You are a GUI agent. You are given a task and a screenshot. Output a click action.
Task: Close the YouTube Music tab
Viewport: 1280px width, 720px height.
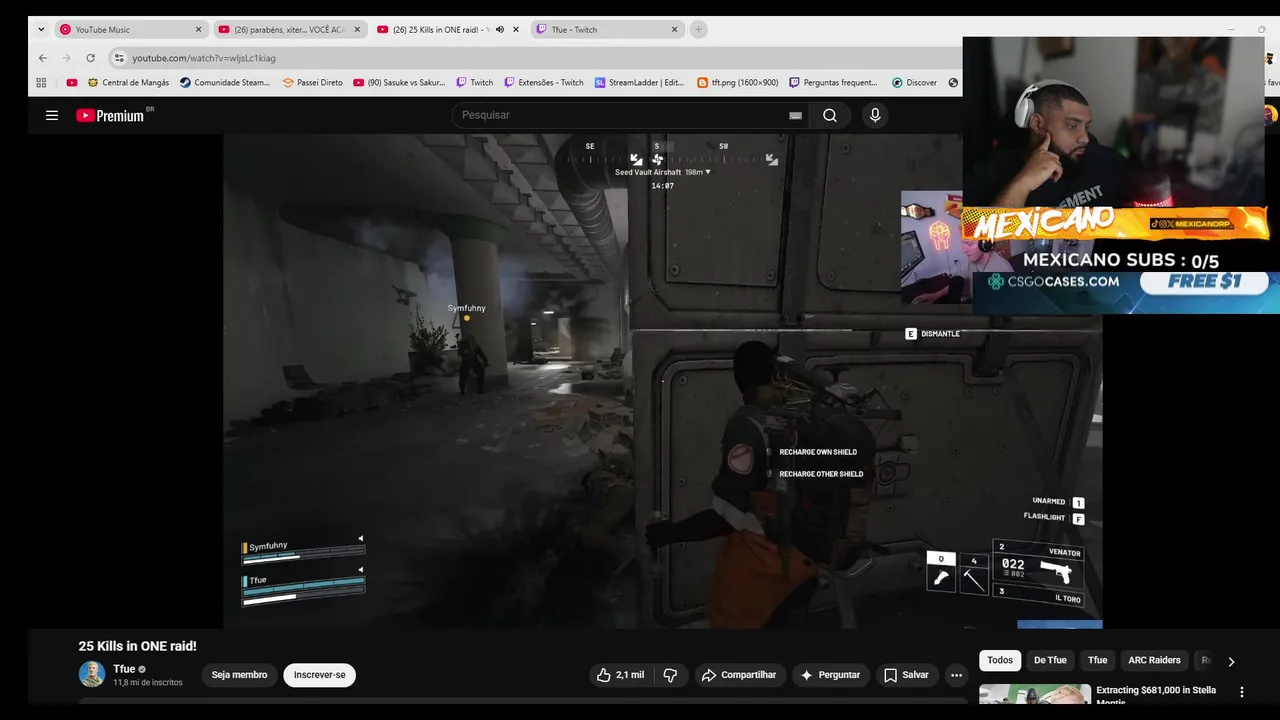point(198,29)
